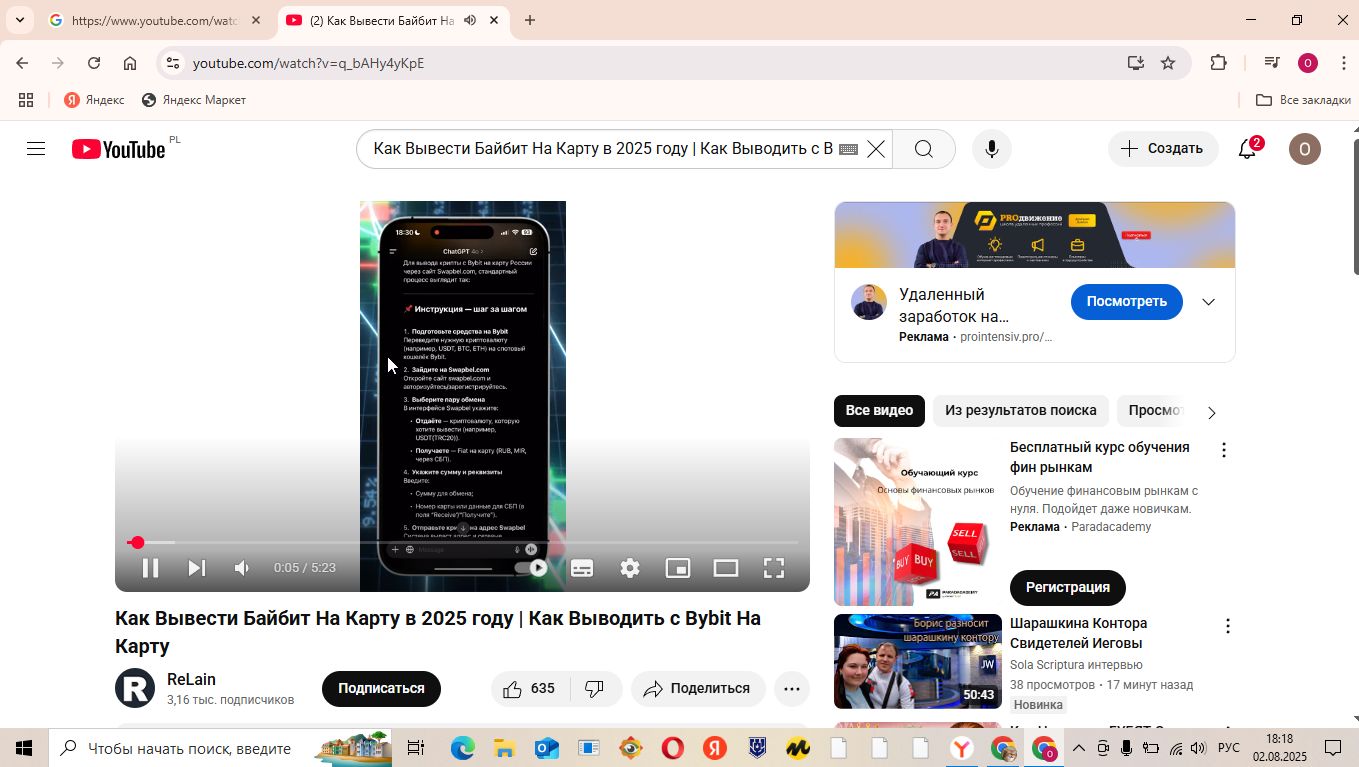This screenshot has width=1359, height=767.
Task: Open Windows Start menu
Action: pos(24,748)
